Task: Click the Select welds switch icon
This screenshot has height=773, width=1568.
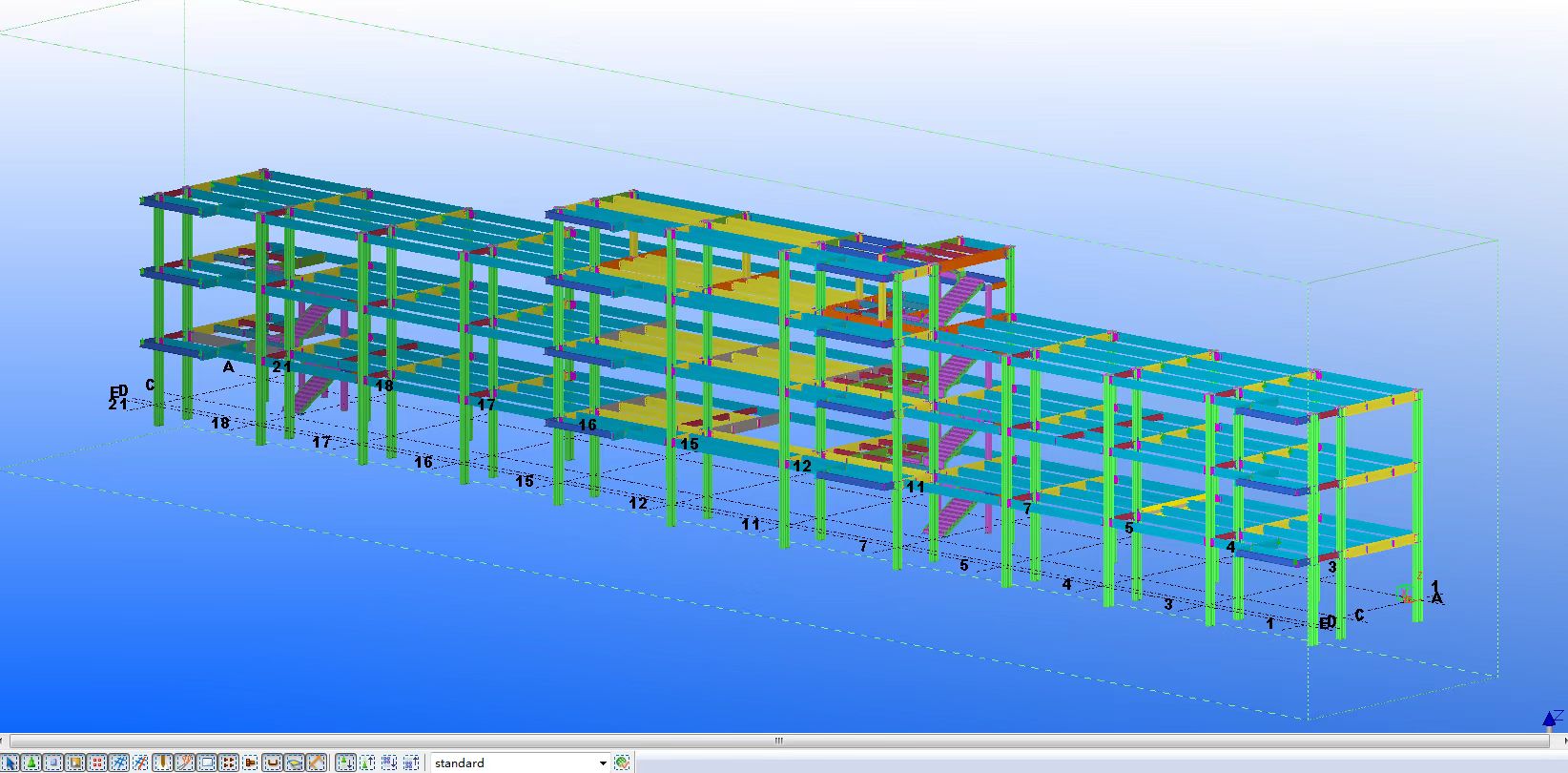Action: click(x=163, y=763)
